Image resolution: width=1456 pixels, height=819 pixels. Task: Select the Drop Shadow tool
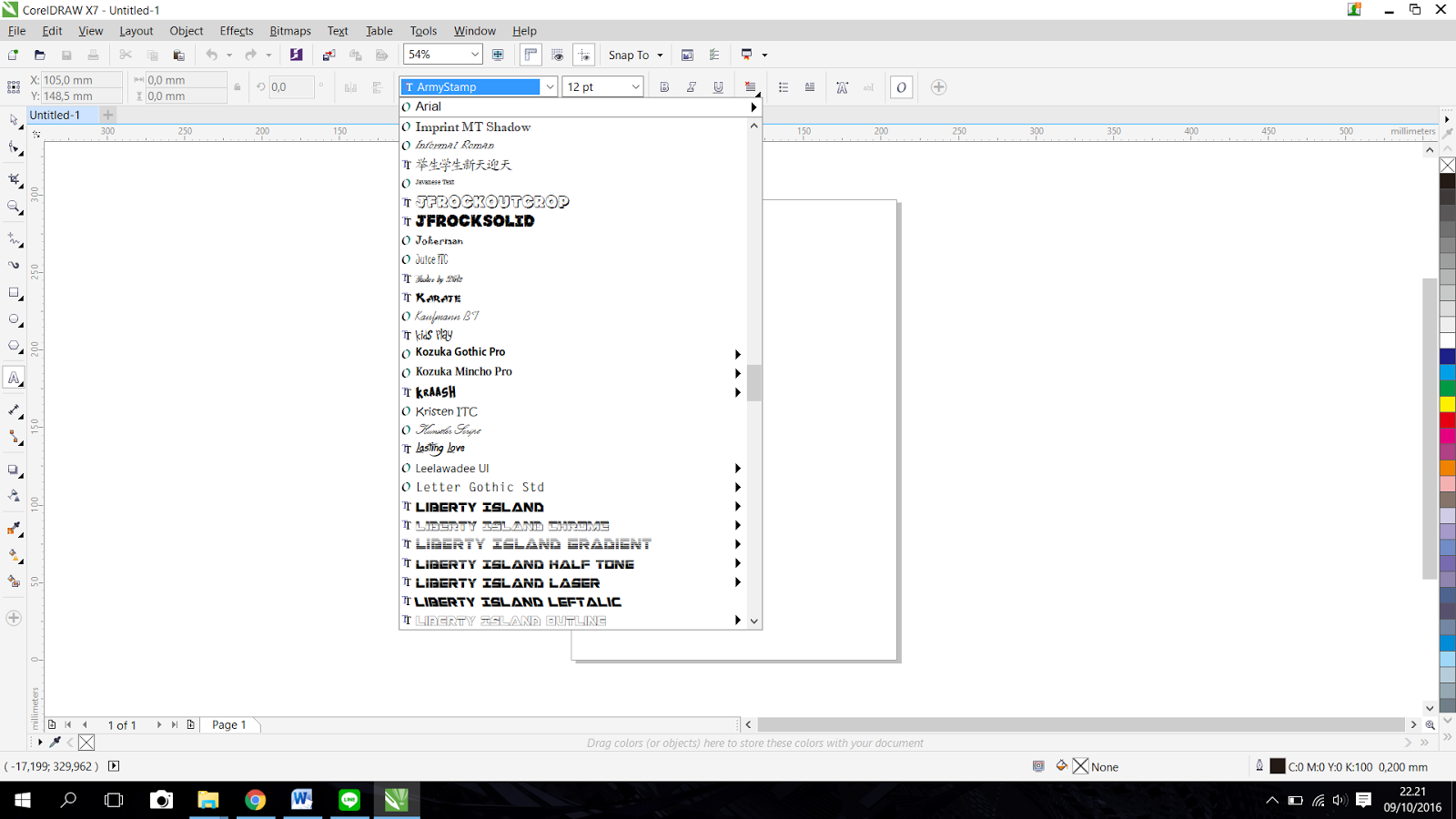(14, 470)
